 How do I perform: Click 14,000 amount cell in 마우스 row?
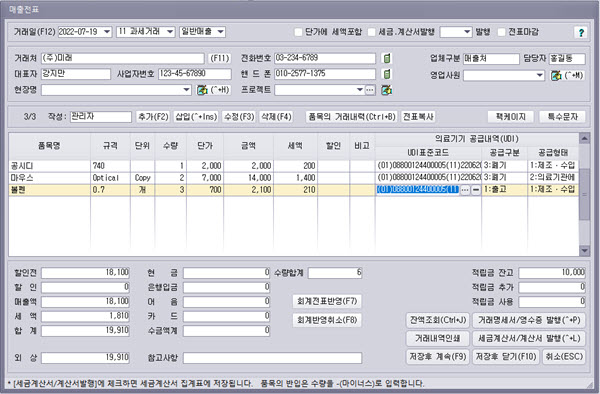248,178
